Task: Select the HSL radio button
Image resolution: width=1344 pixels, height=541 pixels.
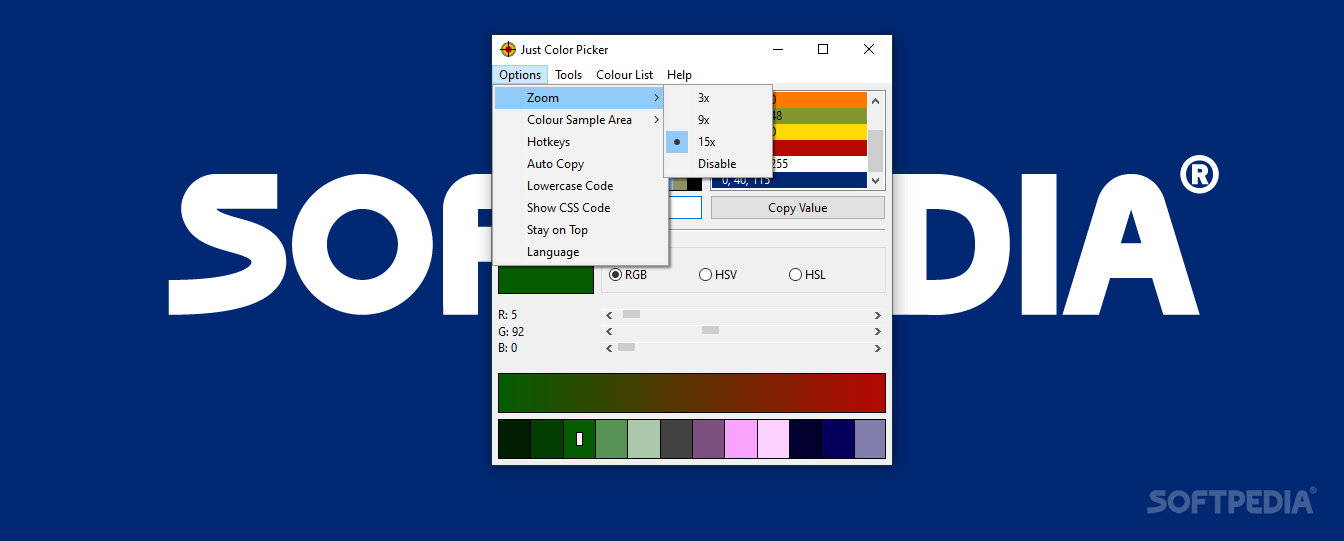Action: [808, 274]
